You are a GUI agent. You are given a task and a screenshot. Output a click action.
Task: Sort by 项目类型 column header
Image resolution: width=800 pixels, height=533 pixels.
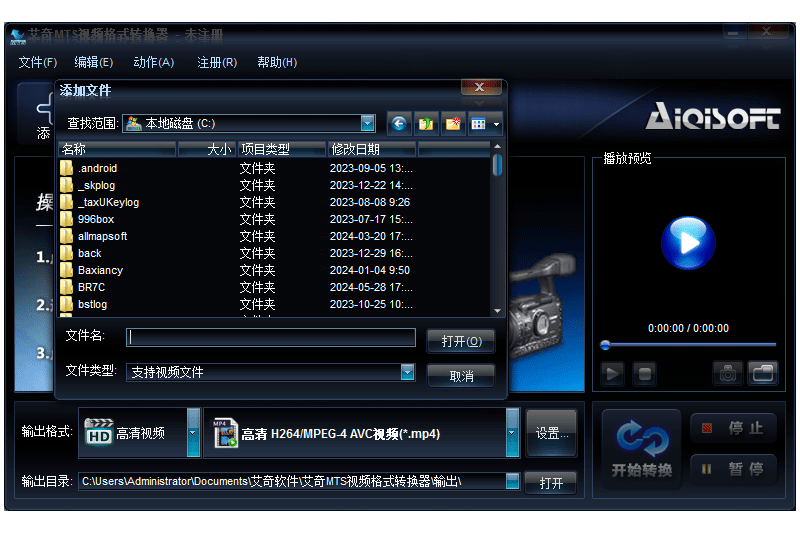pos(282,149)
